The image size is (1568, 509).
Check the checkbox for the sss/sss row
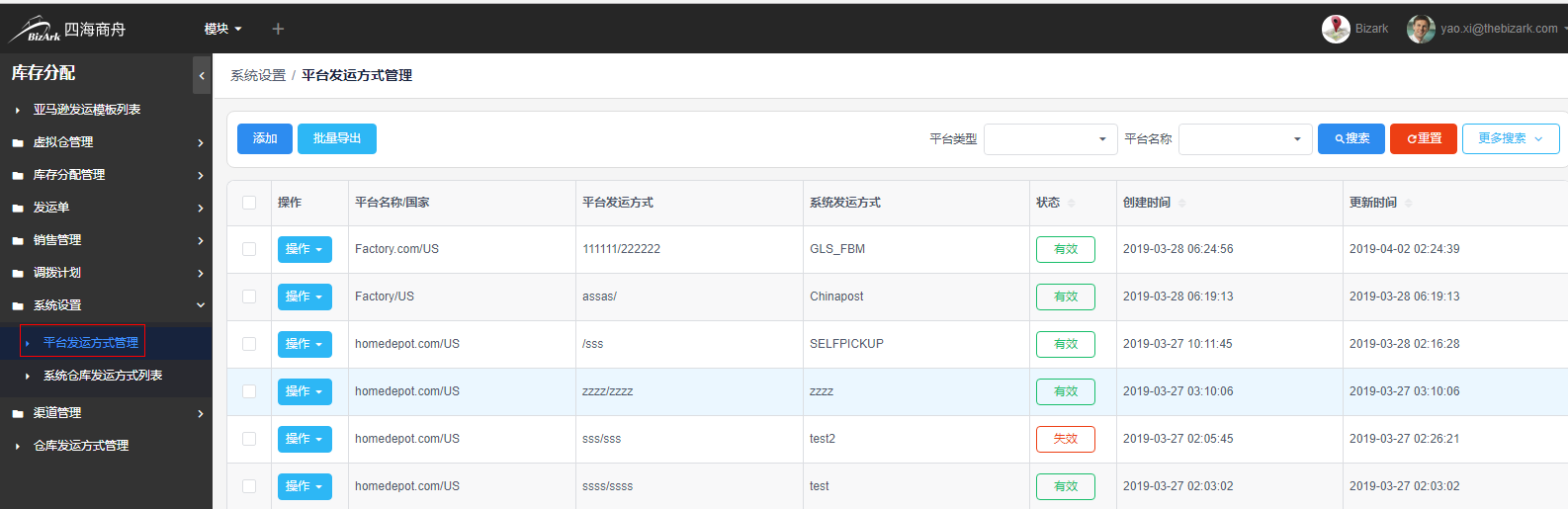tap(249, 439)
